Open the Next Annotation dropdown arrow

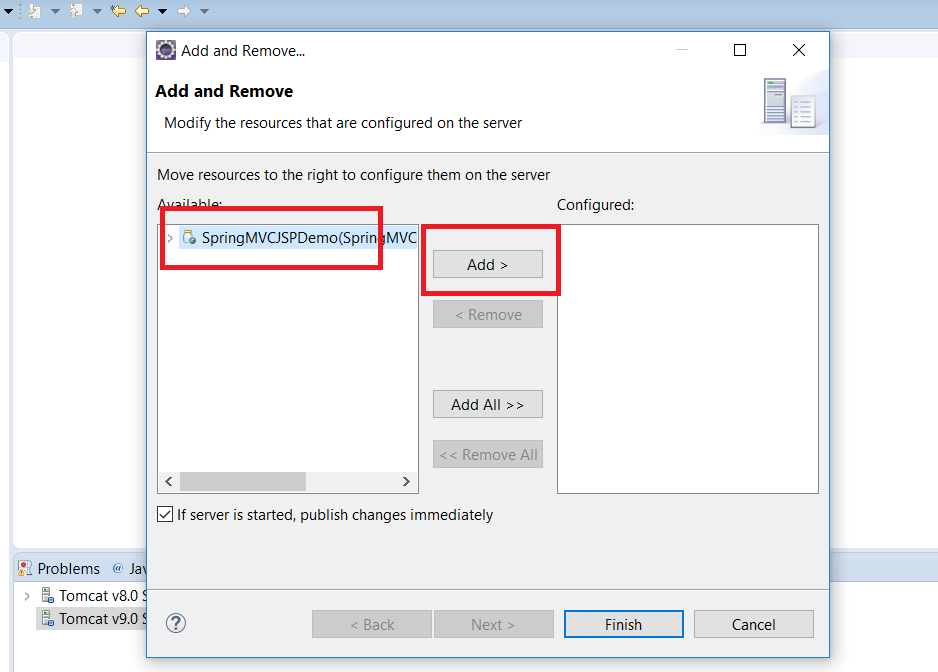55,12
